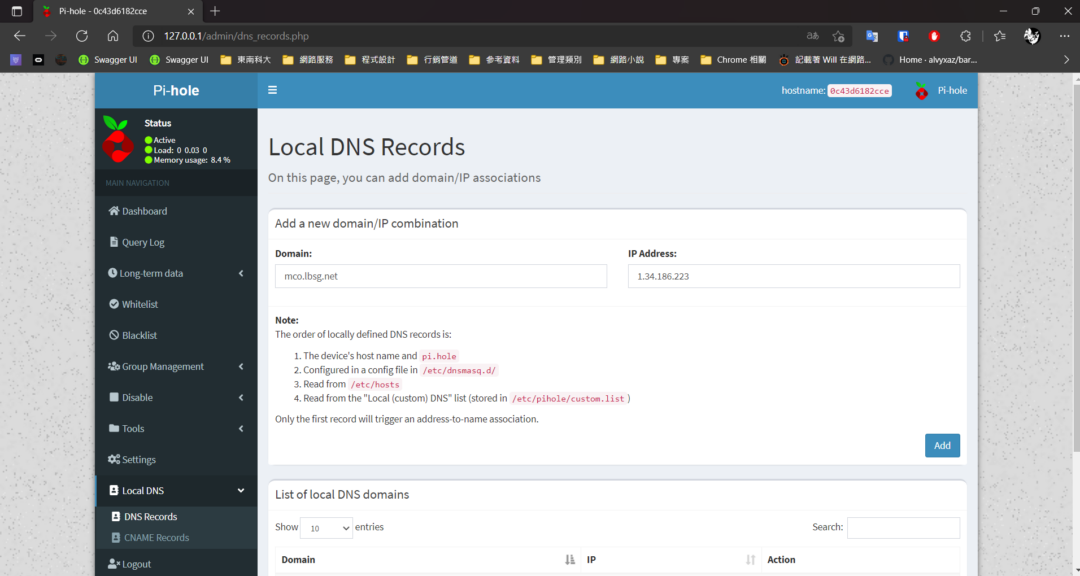The height and width of the screenshot is (576, 1080).
Task: Click the pi.hole code text
Action: pyautogui.click(x=439, y=356)
